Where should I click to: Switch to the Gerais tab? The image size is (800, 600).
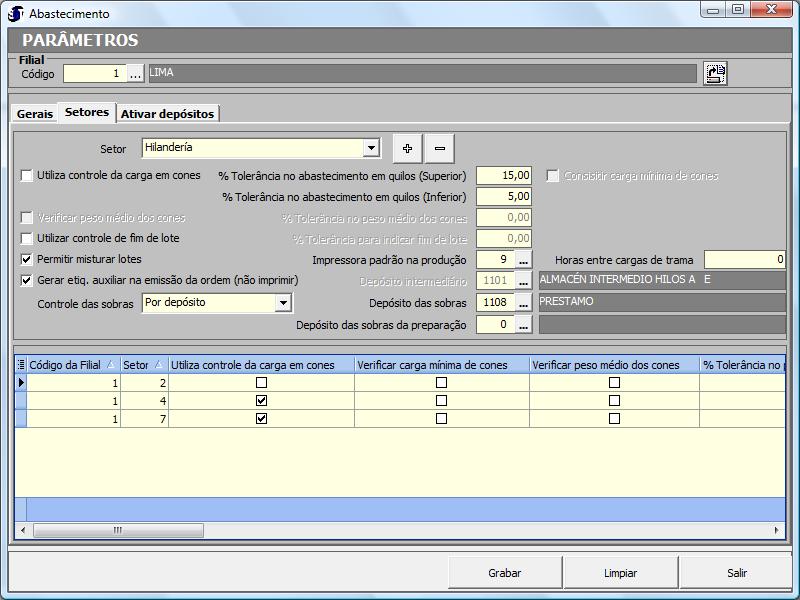click(x=35, y=114)
